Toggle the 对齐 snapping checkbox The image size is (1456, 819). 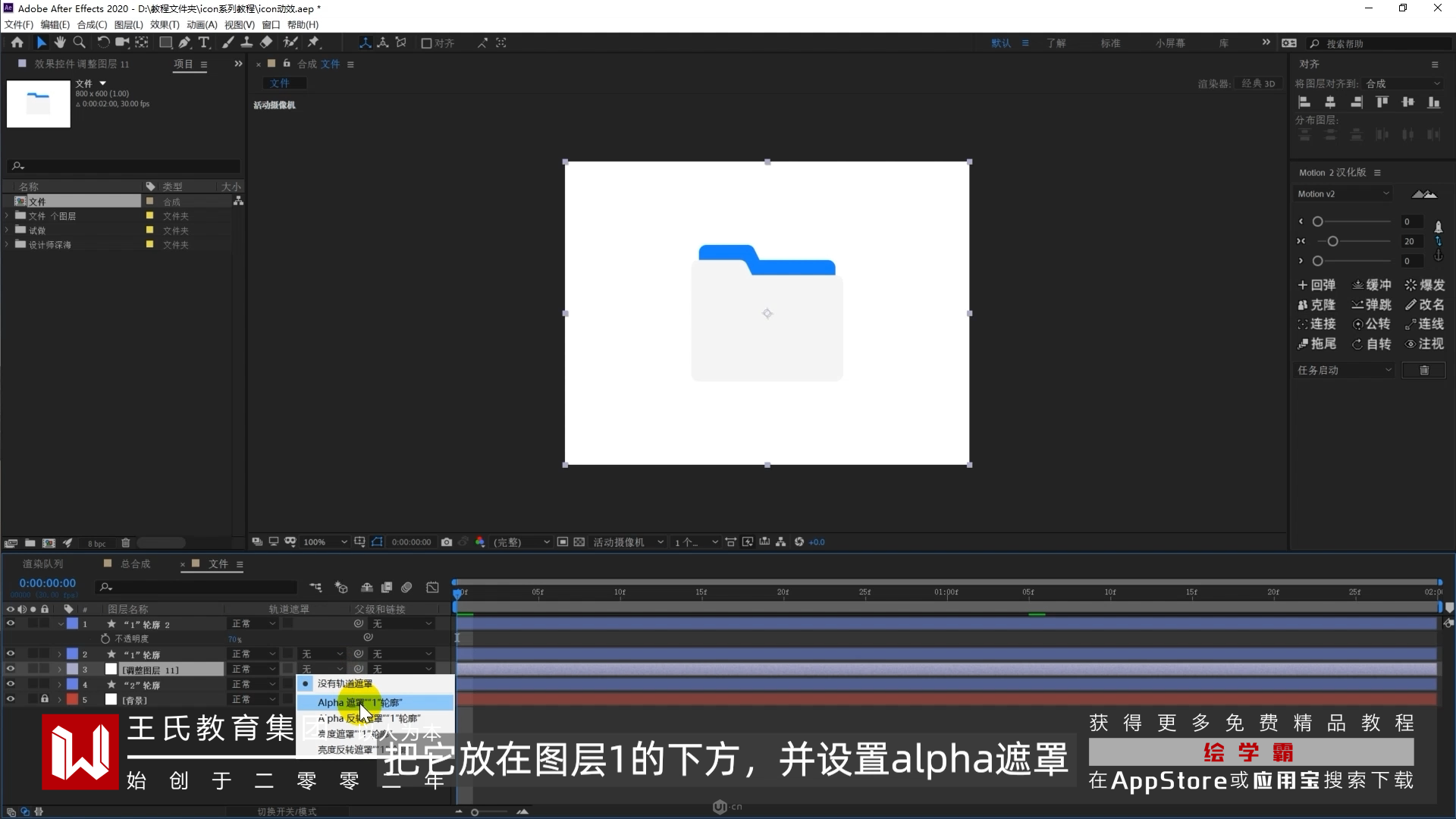(x=426, y=43)
